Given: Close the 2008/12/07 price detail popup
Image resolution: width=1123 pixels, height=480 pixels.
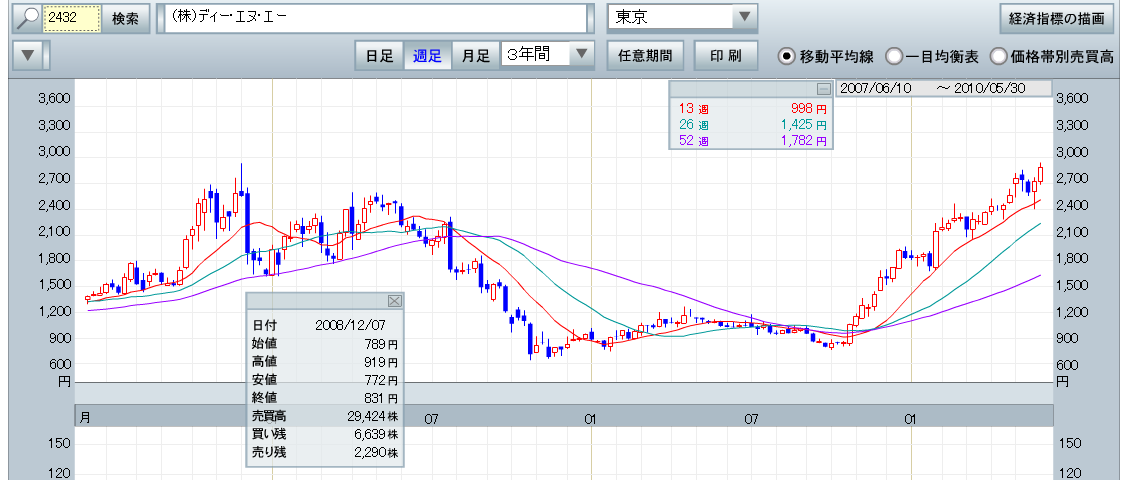Looking at the screenshot, I should coord(394,300).
